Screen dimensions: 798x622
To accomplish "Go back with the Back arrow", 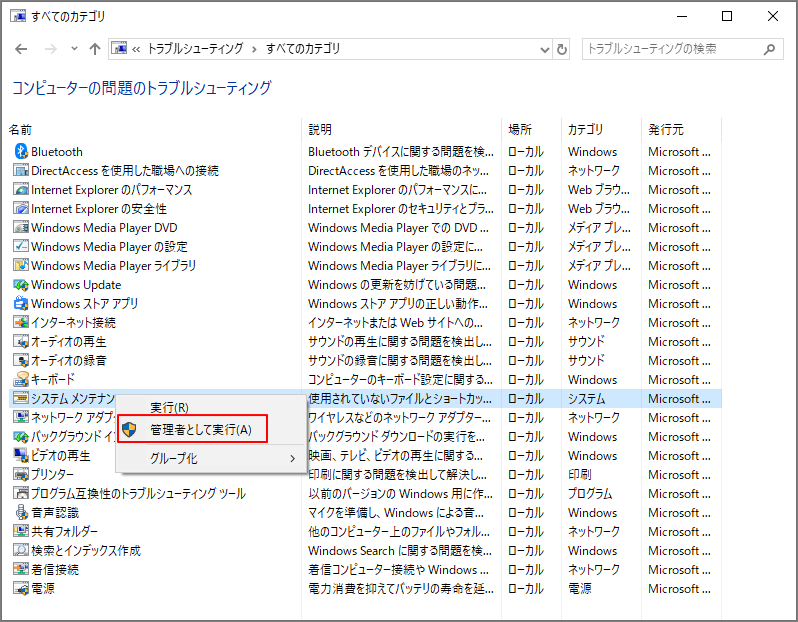I will [21, 49].
